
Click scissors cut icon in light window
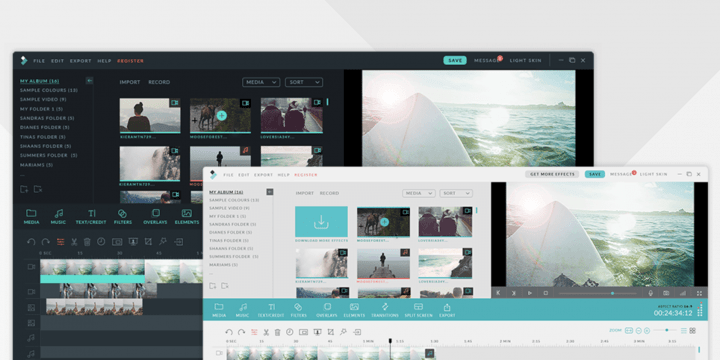(265, 332)
